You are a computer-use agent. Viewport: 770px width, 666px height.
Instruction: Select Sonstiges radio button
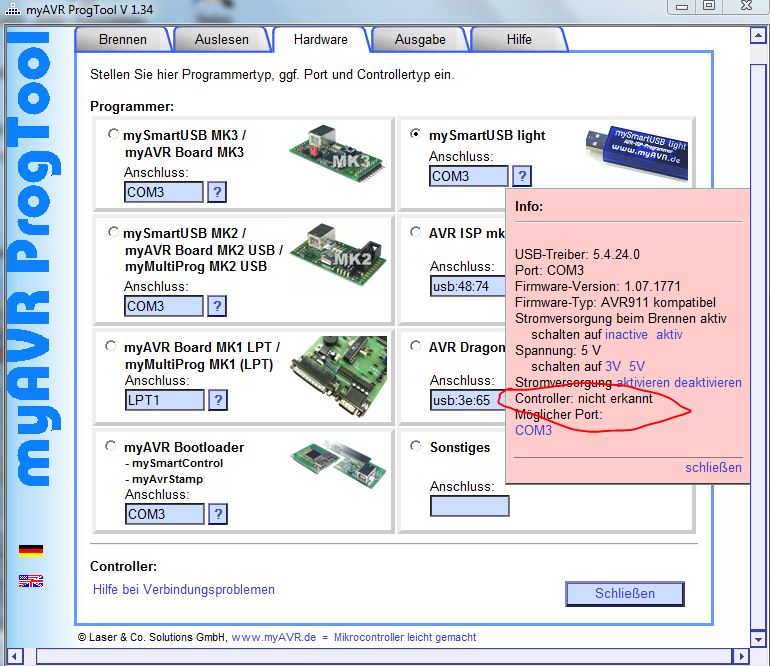coord(415,446)
